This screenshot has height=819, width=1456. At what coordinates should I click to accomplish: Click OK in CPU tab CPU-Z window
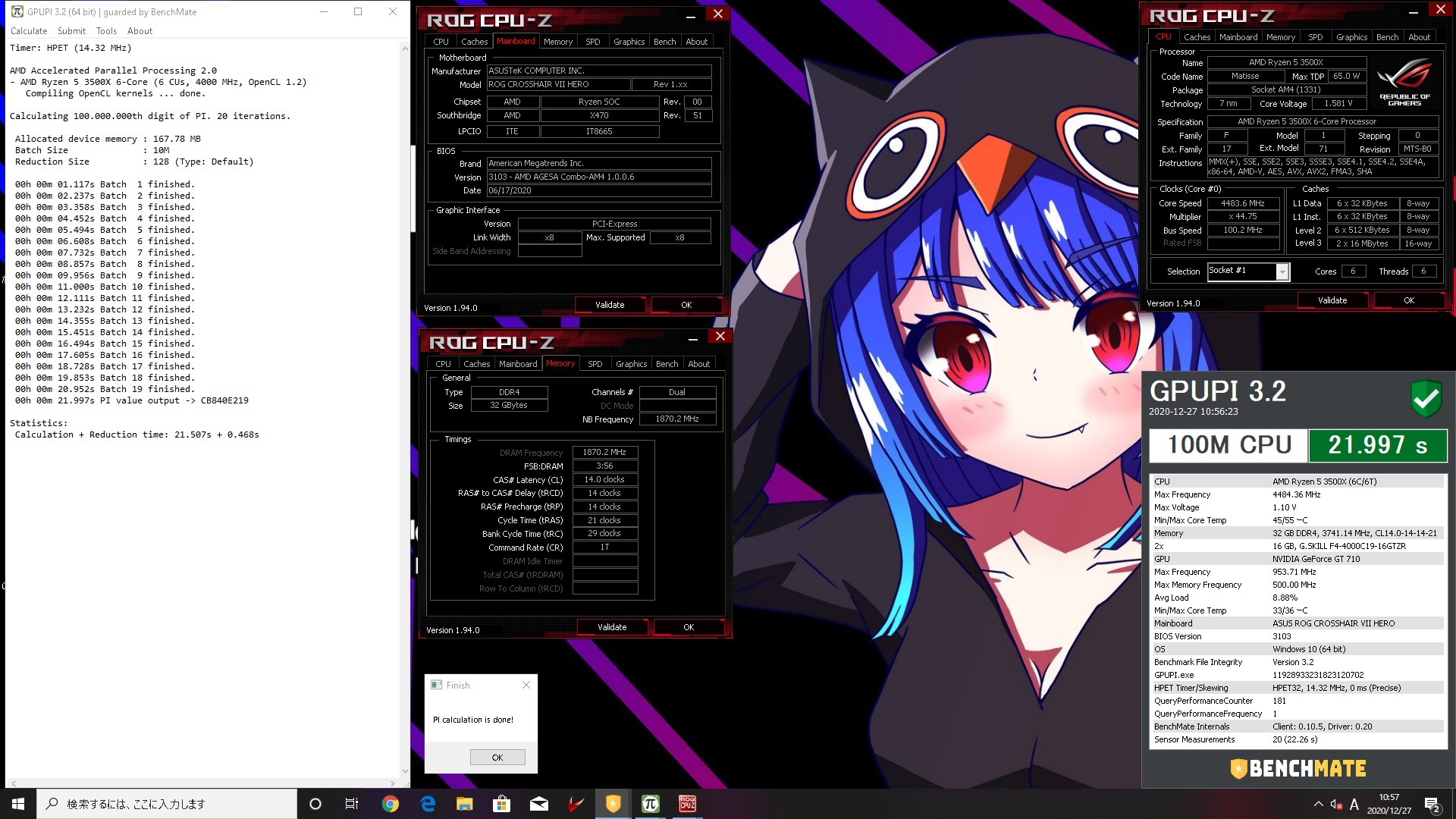(1409, 300)
